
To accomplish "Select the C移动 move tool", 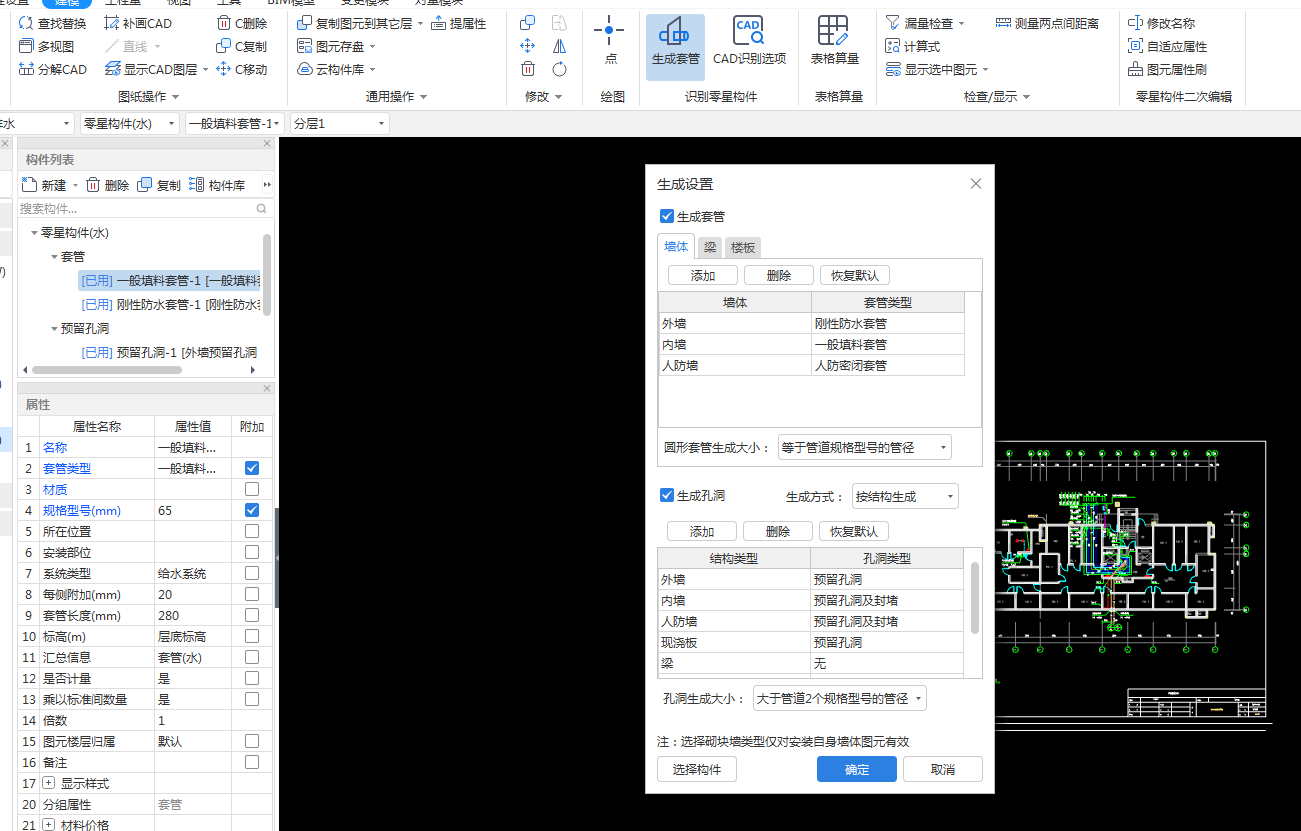I will (242, 69).
